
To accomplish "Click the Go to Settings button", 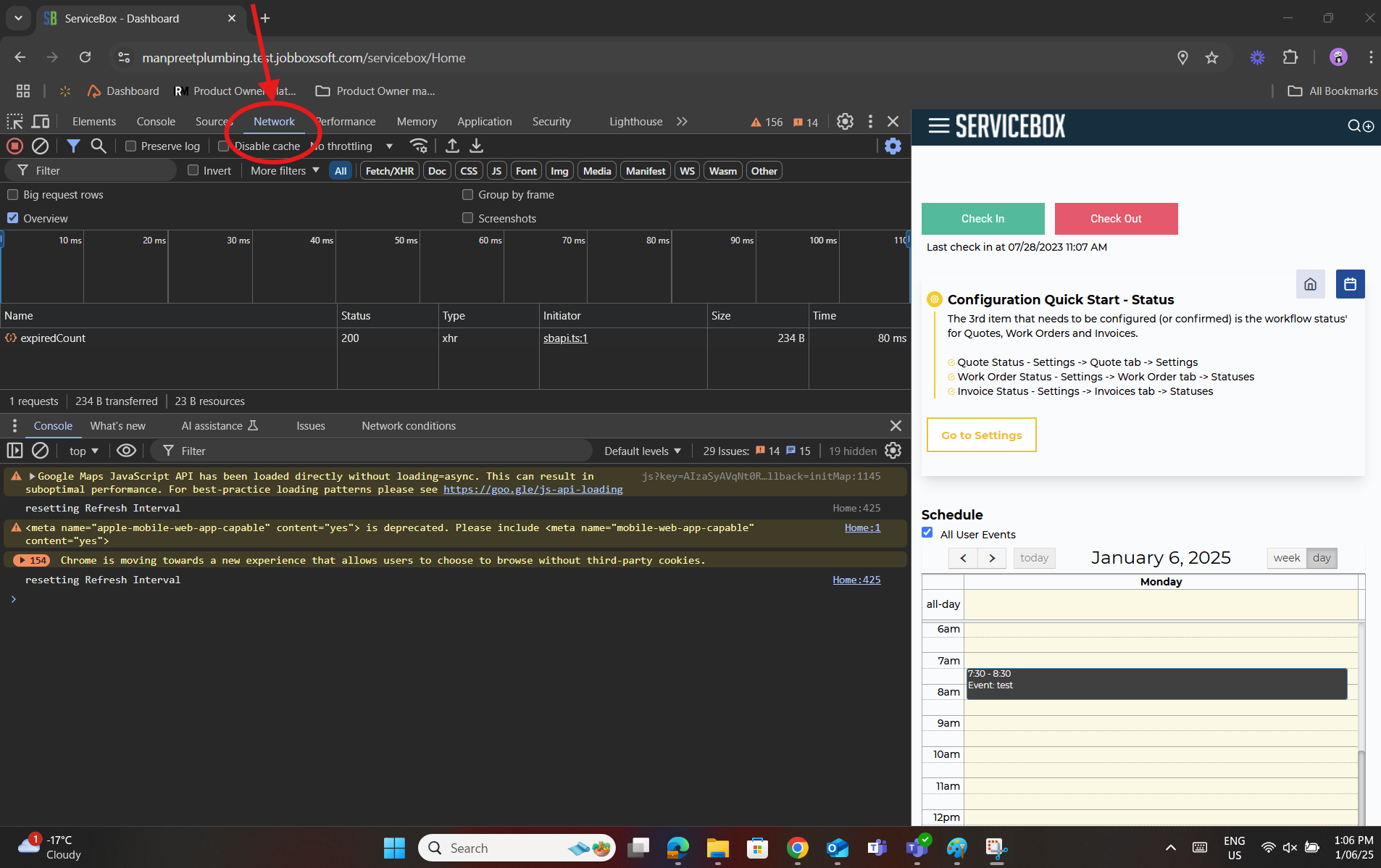I will pos(981,435).
